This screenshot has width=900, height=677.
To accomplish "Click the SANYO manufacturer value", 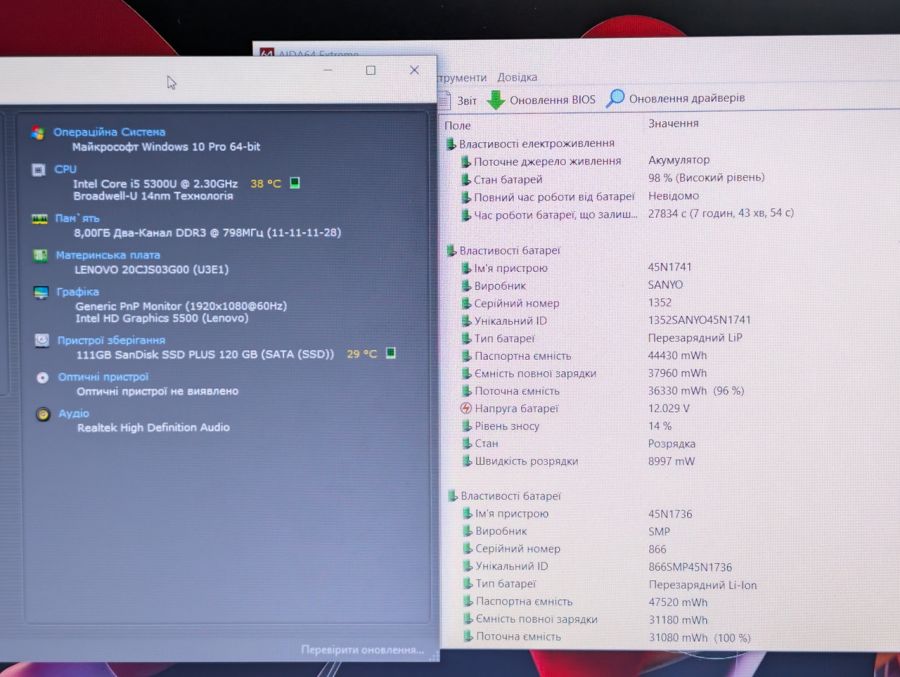I will click(x=665, y=285).
